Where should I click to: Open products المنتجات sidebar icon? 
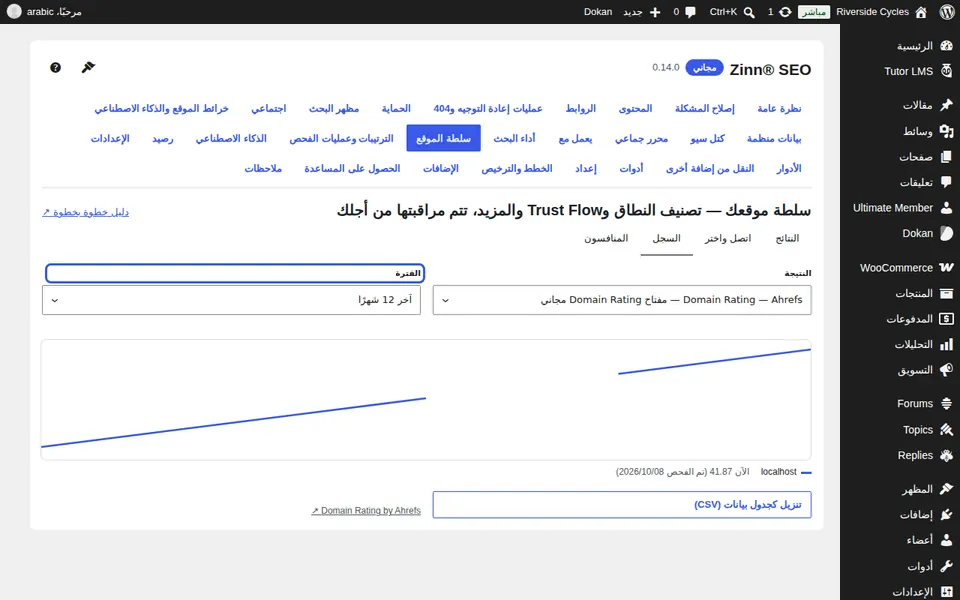coord(947,293)
